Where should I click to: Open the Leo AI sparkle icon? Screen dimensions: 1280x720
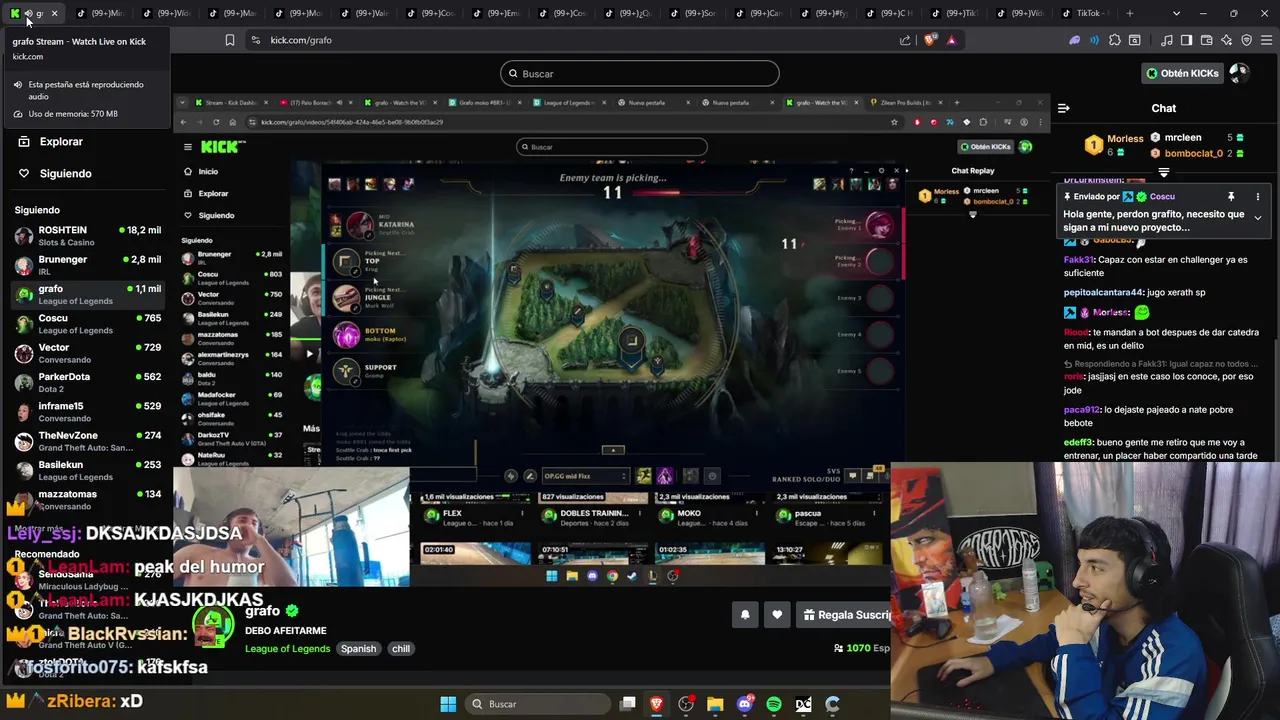click(1227, 40)
